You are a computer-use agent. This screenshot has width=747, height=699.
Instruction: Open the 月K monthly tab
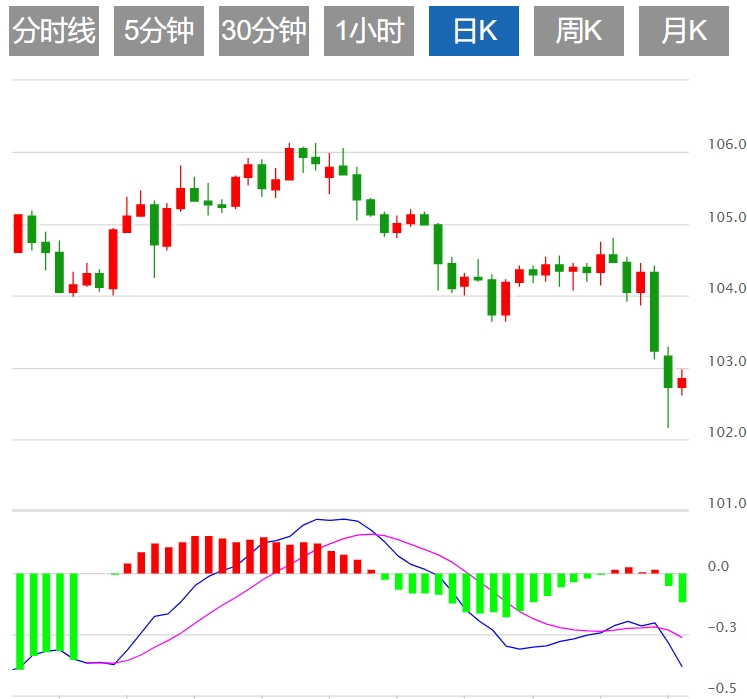pos(684,31)
